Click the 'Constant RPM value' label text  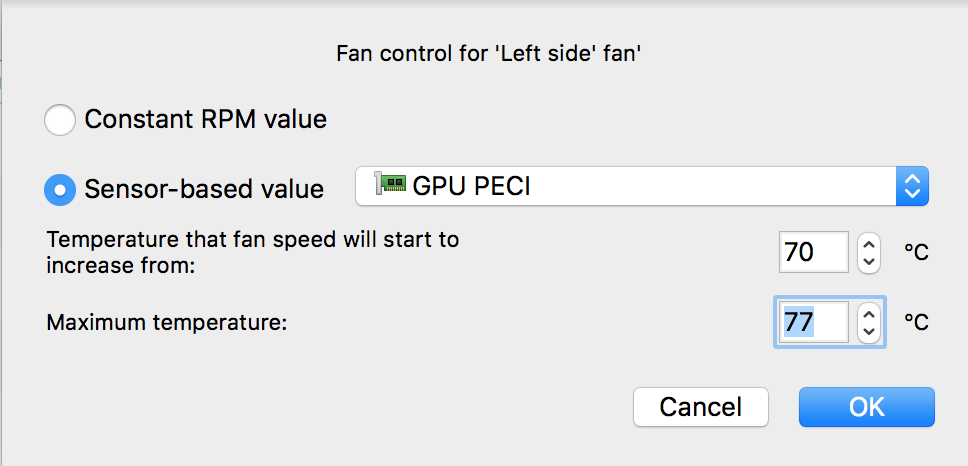pyautogui.click(x=205, y=120)
